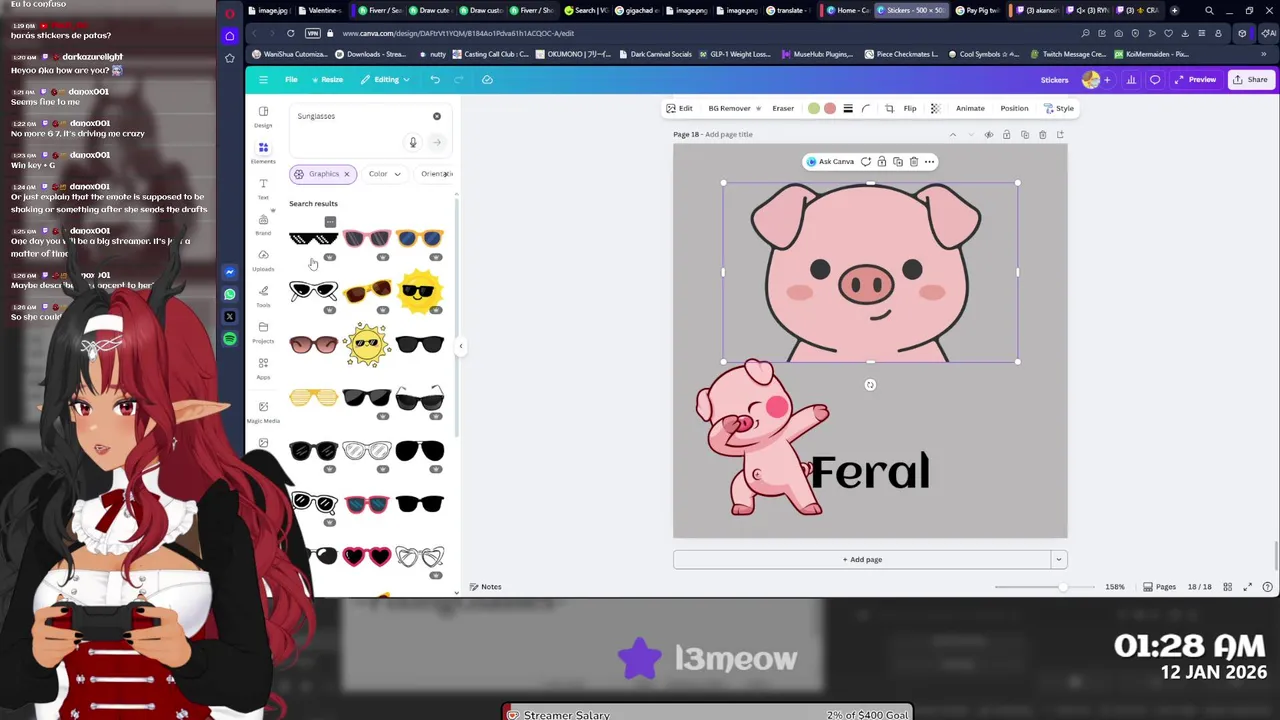This screenshot has width=1280, height=720.
Task: Lock the selected pig element
Action: coord(881,162)
